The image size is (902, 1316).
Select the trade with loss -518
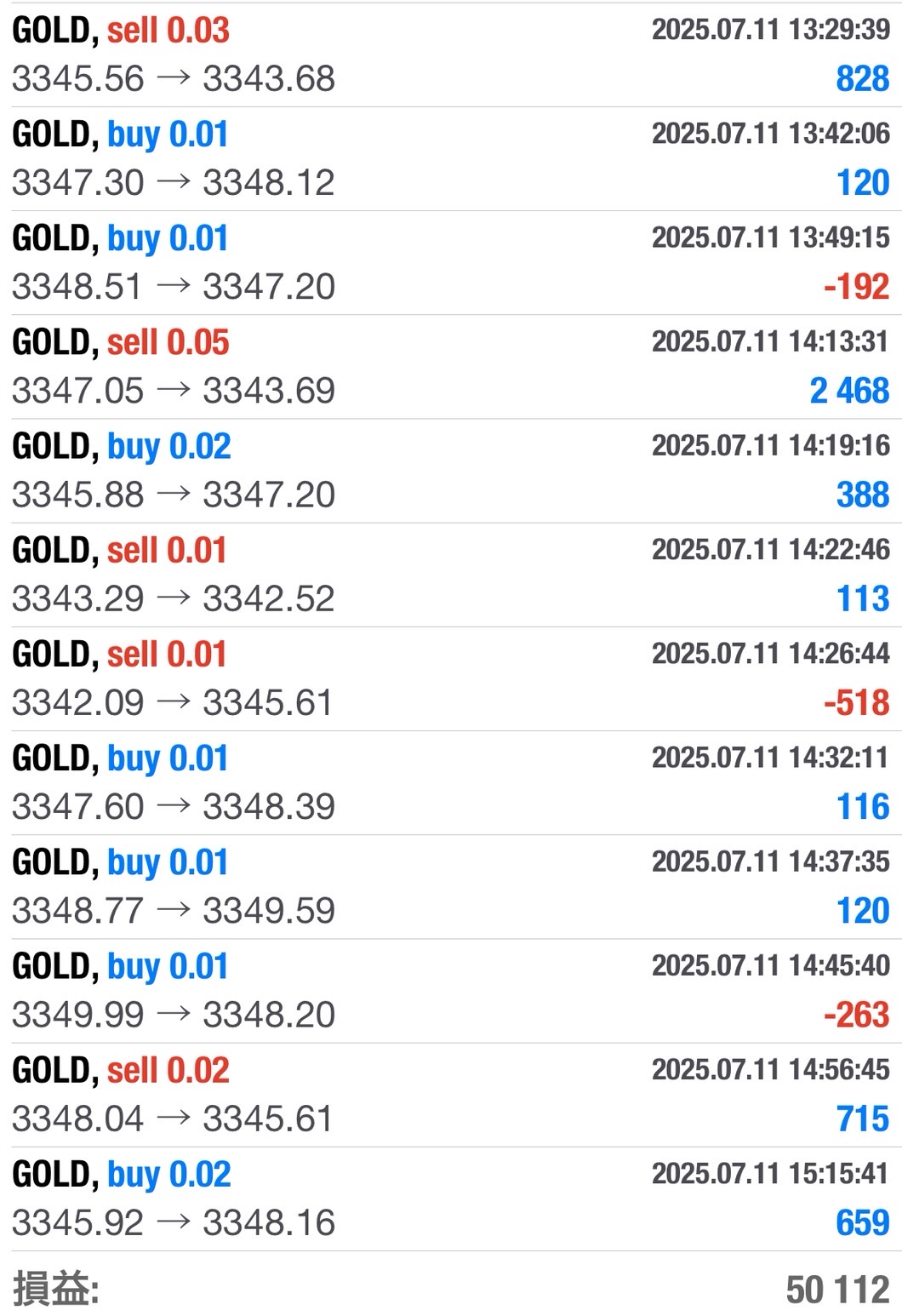pyautogui.click(x=451, y=678)
